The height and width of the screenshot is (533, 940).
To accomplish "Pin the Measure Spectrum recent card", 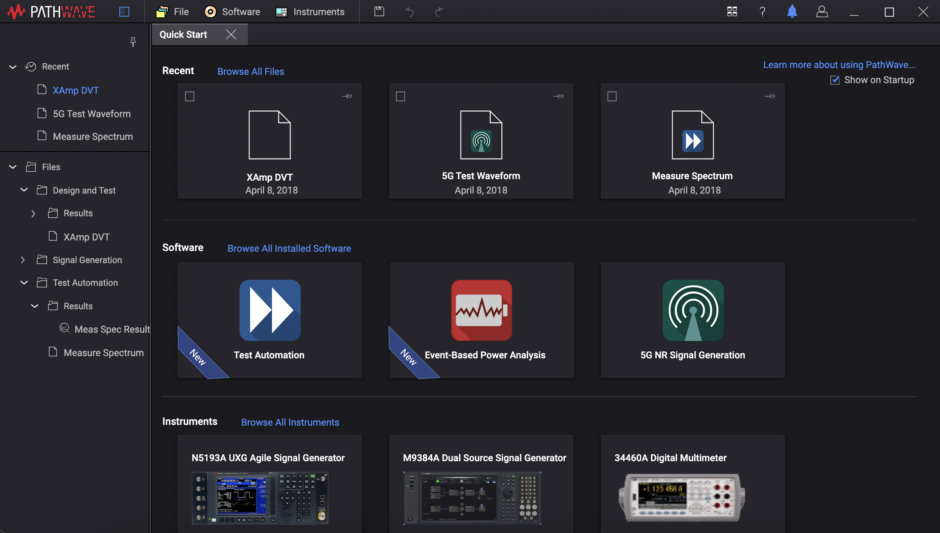I will click(x=770, y=96).
